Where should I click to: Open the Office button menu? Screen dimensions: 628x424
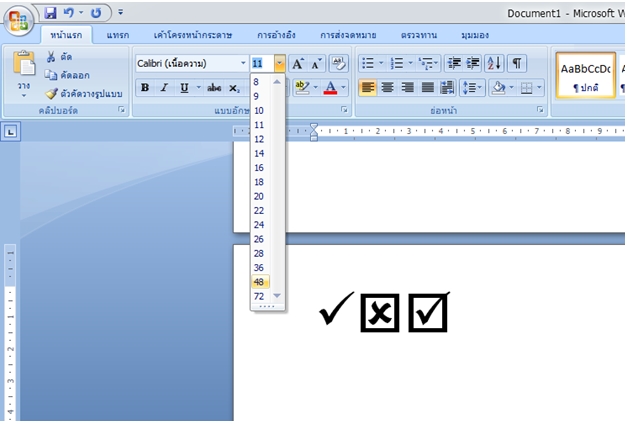[18, 20]
